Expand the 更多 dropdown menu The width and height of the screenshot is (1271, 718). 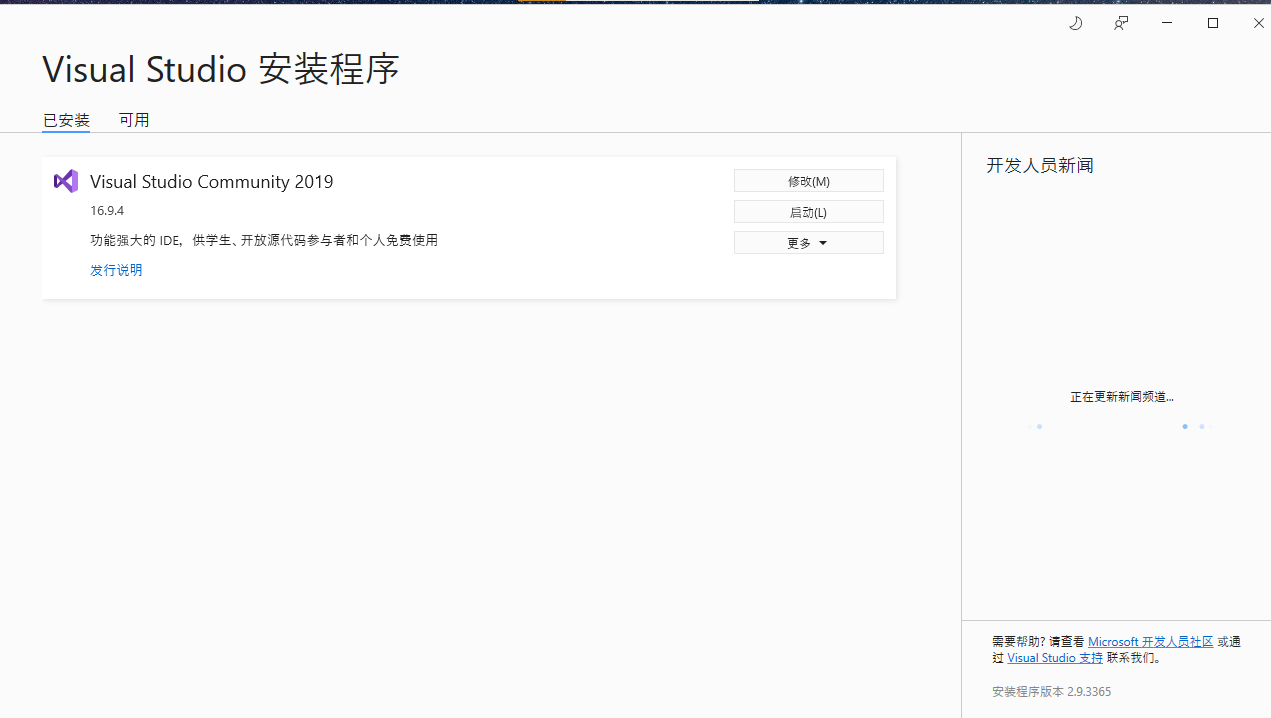(x=808, y=242)
